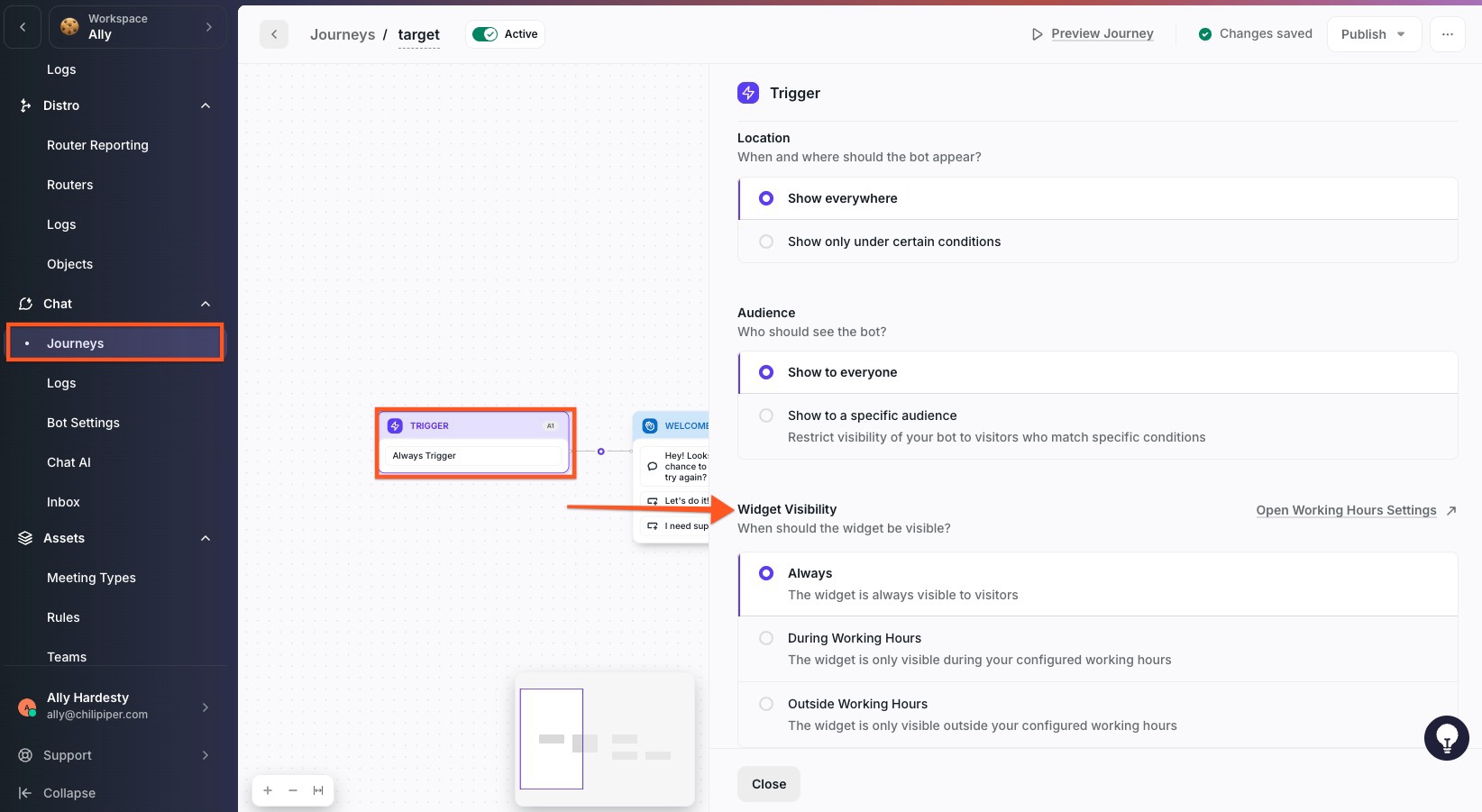The image size is (1482, 812).
Task: Click the canvas minimap thumbnail
Action: pos(605,739)
